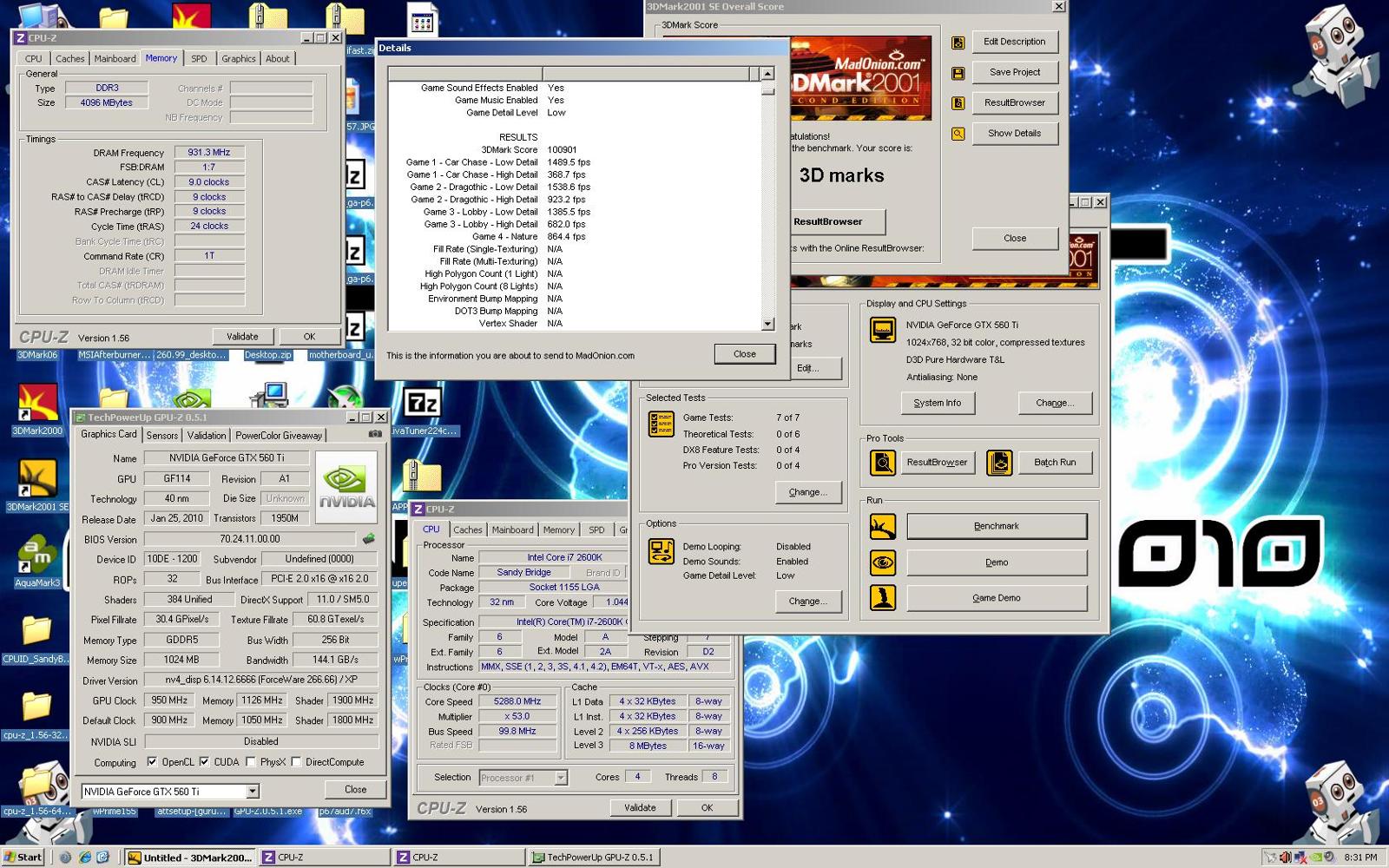The height and width of the screenshot is (868, 1389).
Task: Click Change under Options
Action: pyautogui.click(x=808, y=601)
